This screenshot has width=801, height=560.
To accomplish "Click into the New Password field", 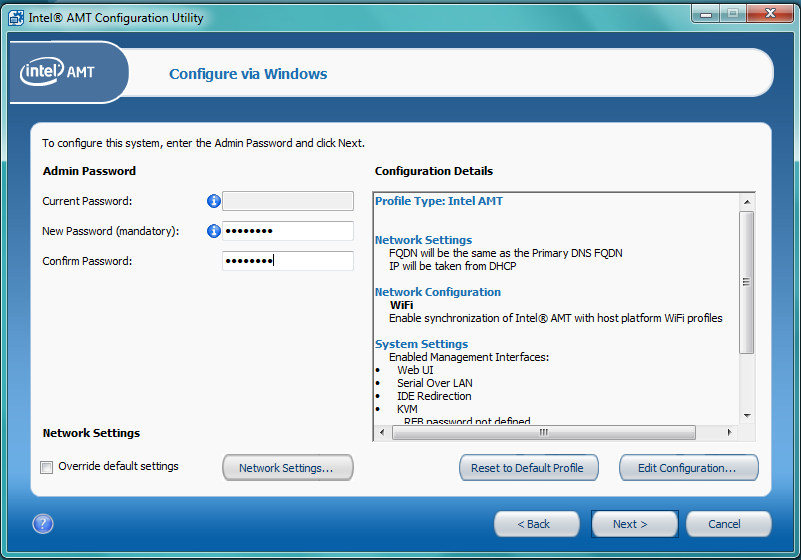I will (x=288, y=231).
